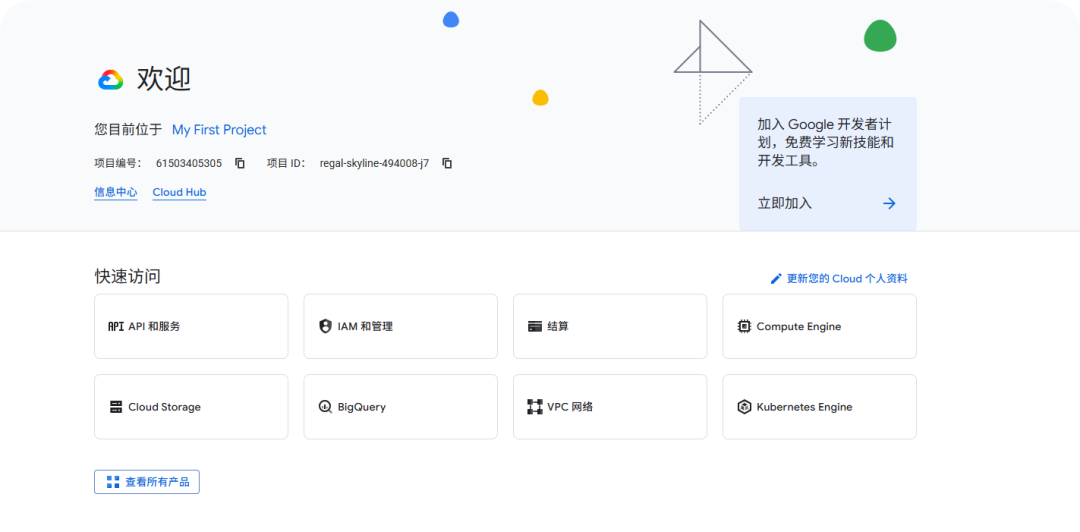Viewport: 1080px width, 532px height.
Task: Click the 加入 Google 开发者计划 promo text
Action: pos(825,143)
